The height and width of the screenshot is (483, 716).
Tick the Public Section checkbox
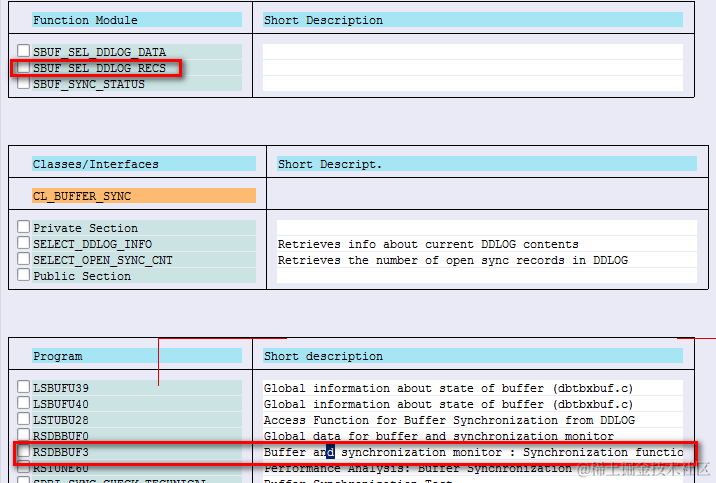click(x=23, y=275)
